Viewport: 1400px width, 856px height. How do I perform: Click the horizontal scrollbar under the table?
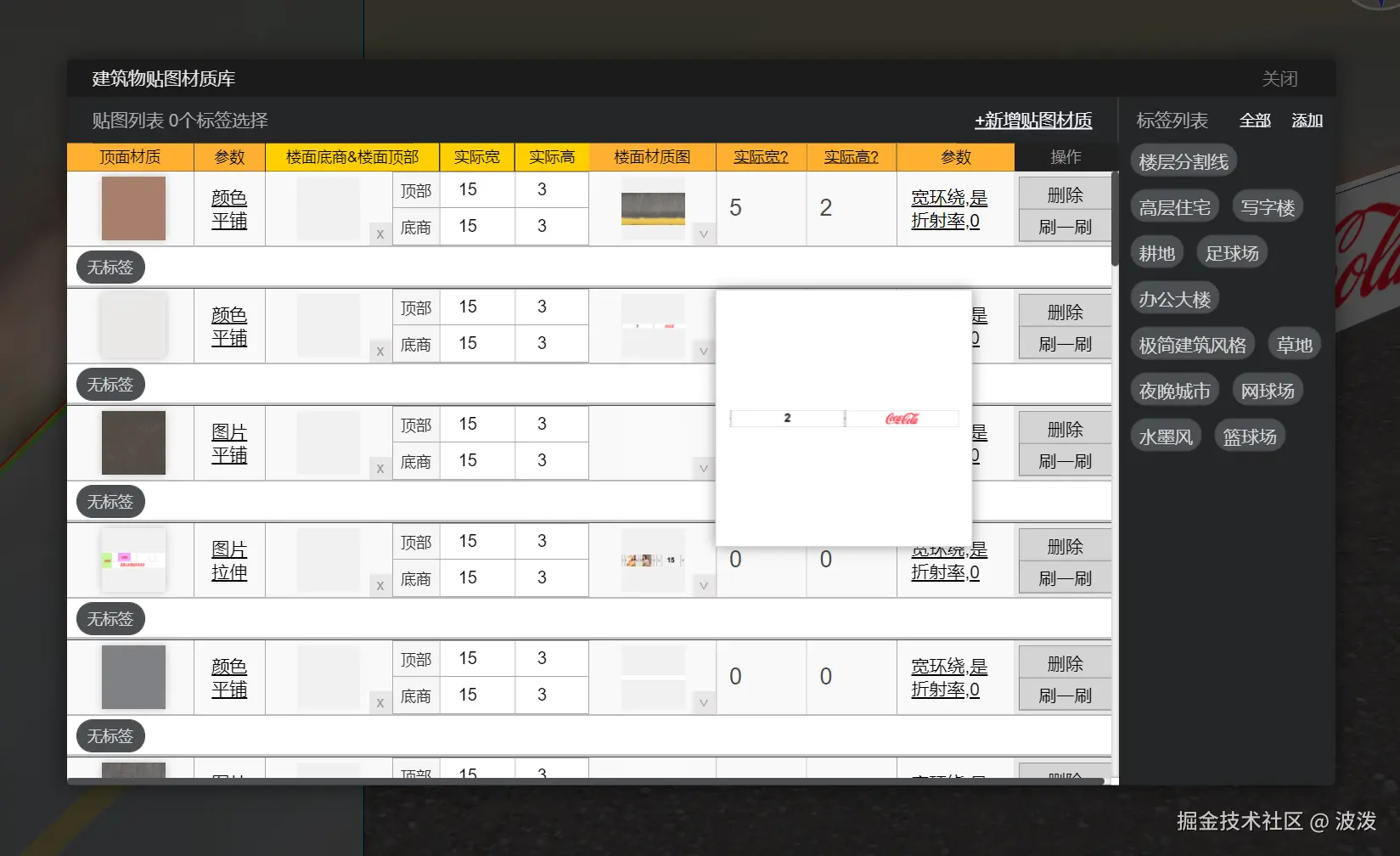586,781
